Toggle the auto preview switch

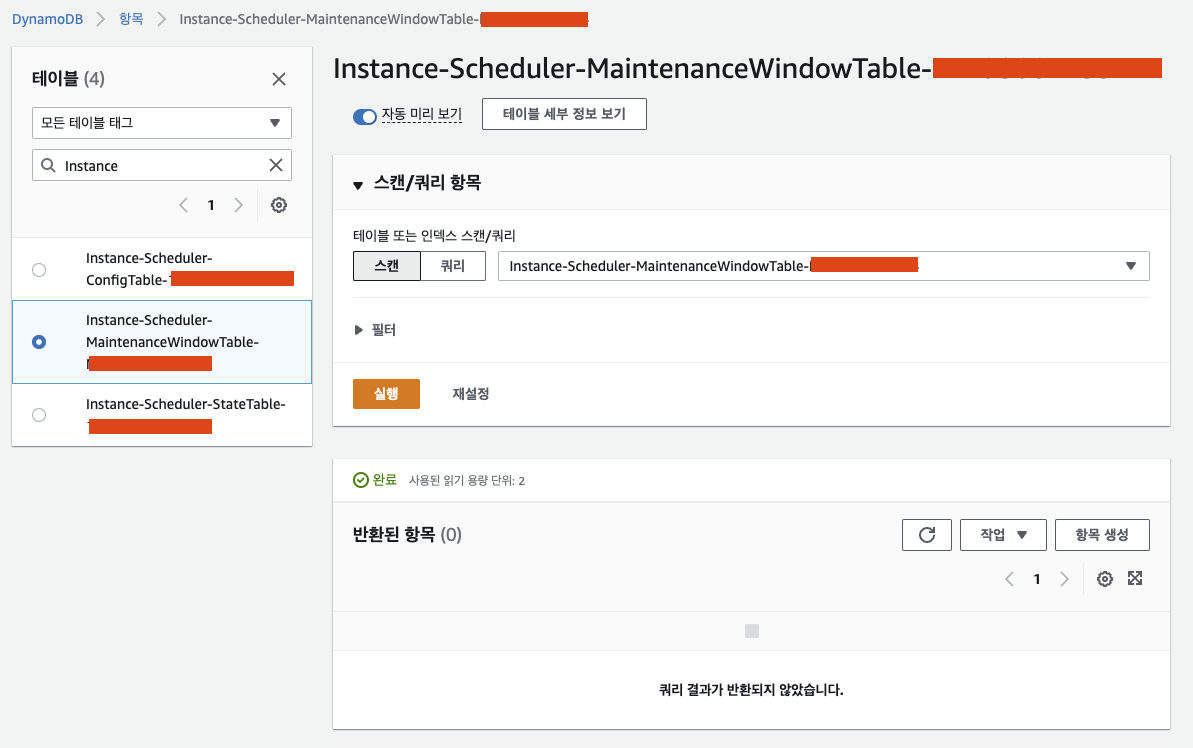[364, 116]
